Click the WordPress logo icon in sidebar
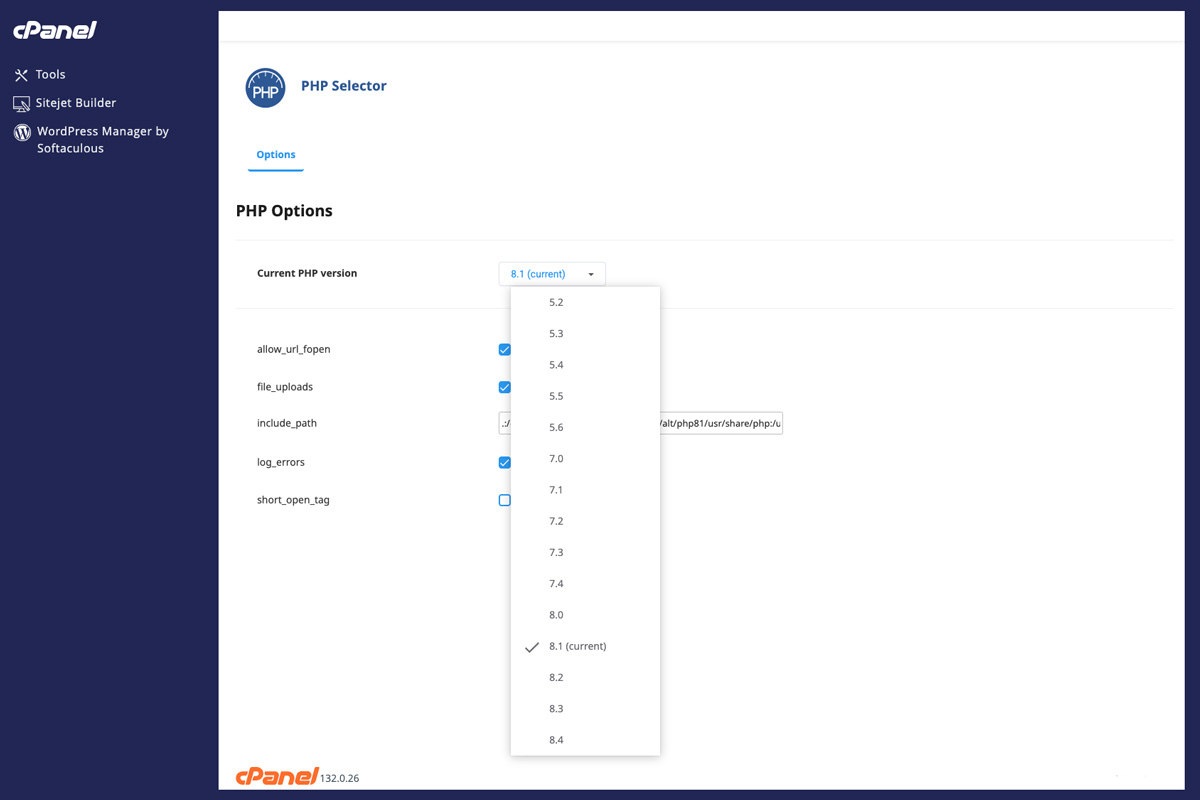 click(22, 132)
